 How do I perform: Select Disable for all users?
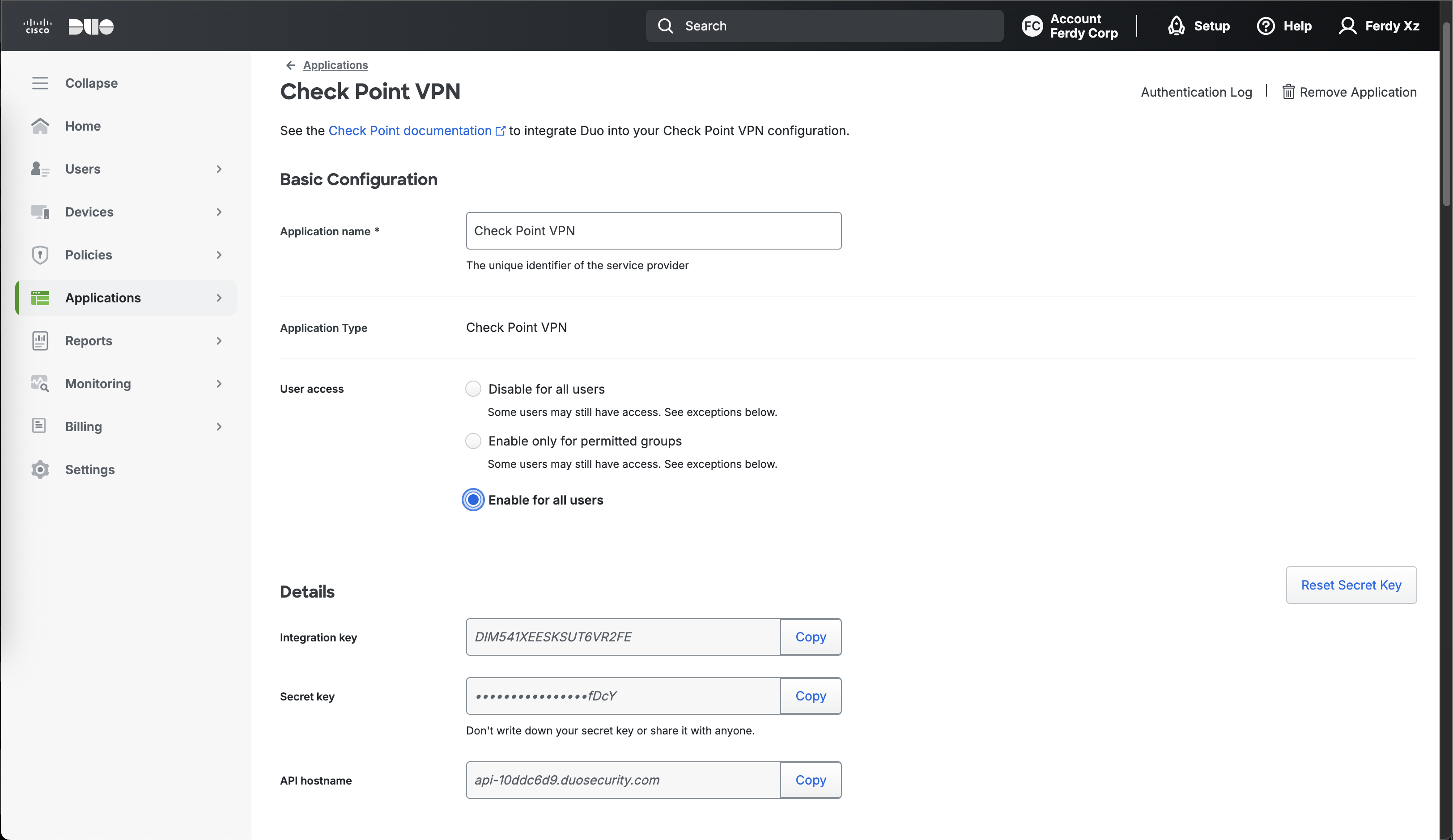click(473, 389)
